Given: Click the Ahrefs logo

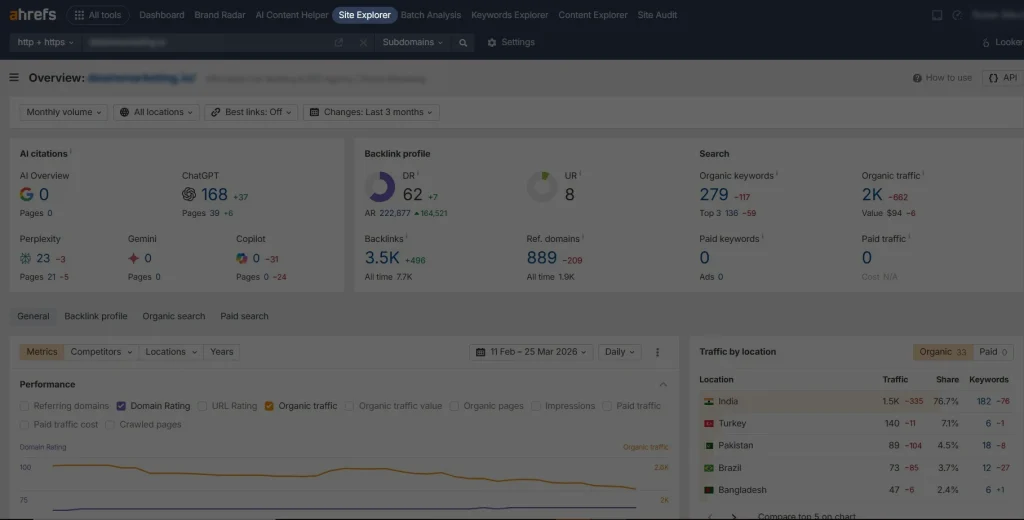Looking at the screenshot, I should [x=33, y=14].
